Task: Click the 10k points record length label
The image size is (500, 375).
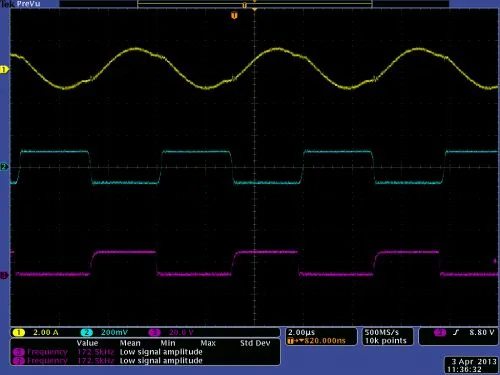Action: (x=386, y=341)
